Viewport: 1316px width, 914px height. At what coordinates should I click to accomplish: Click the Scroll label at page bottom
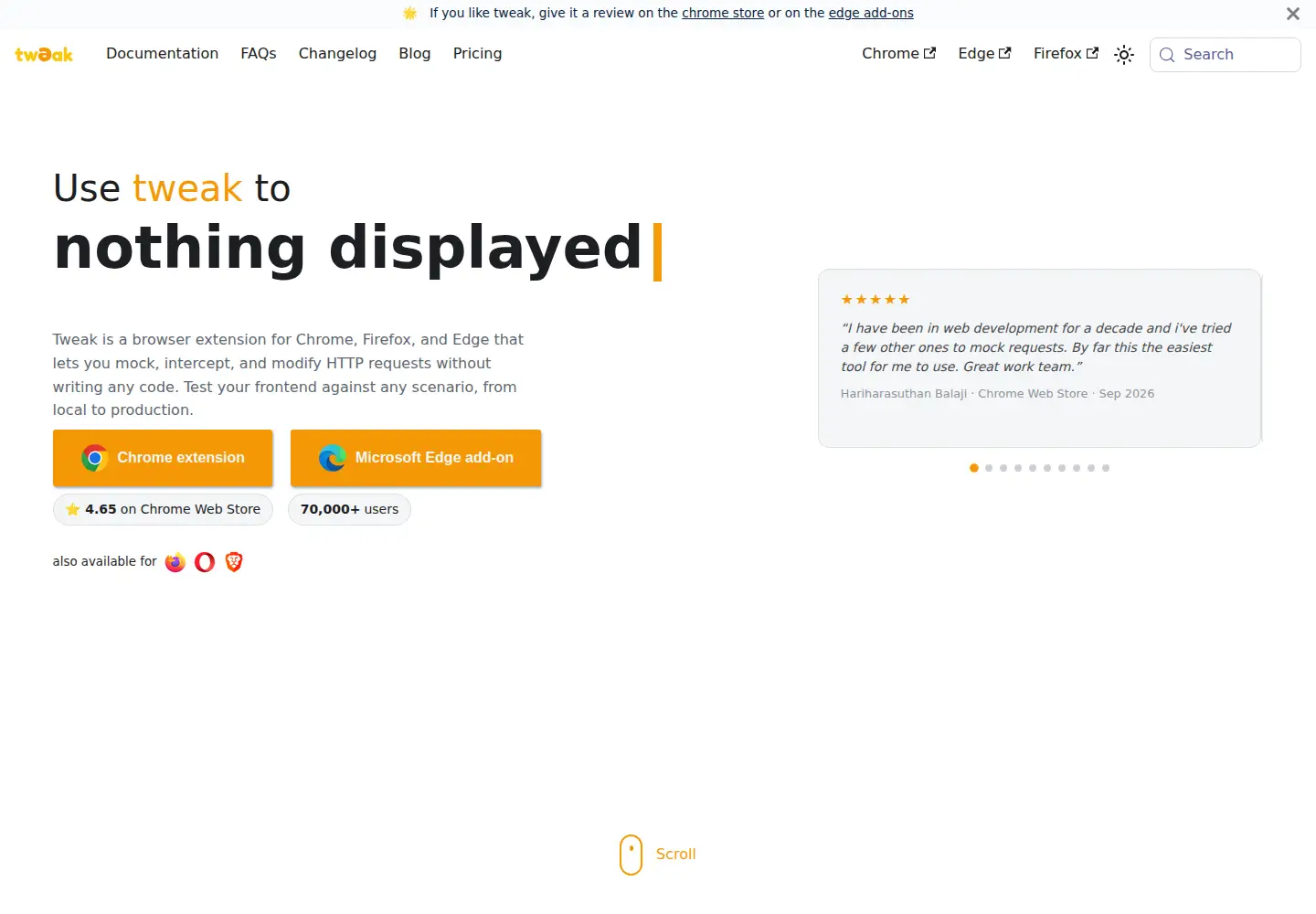pyautogui.click(x=676, y=855)
